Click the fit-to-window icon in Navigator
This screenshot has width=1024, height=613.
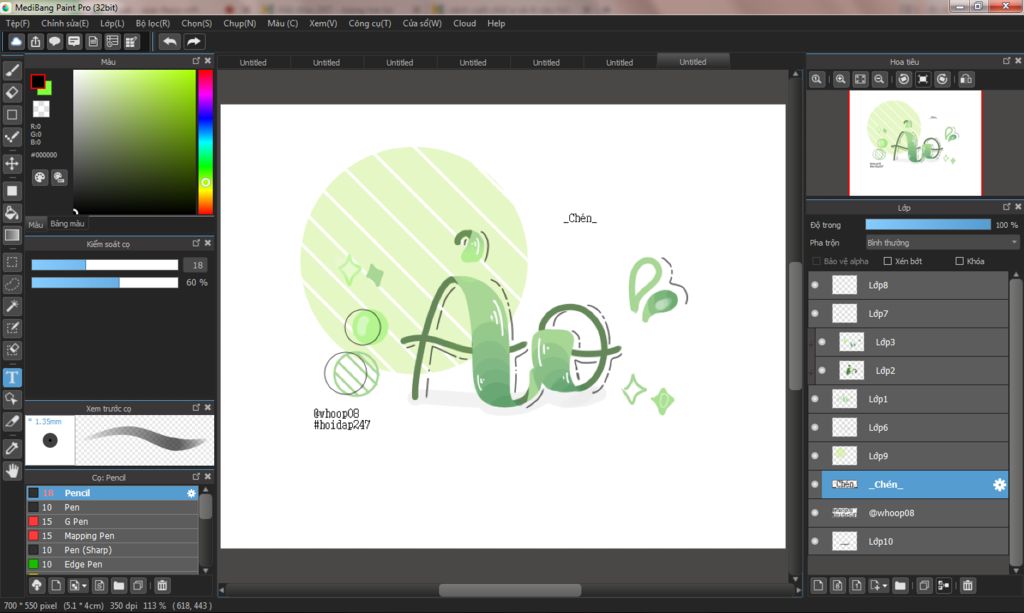click(861, 79)
